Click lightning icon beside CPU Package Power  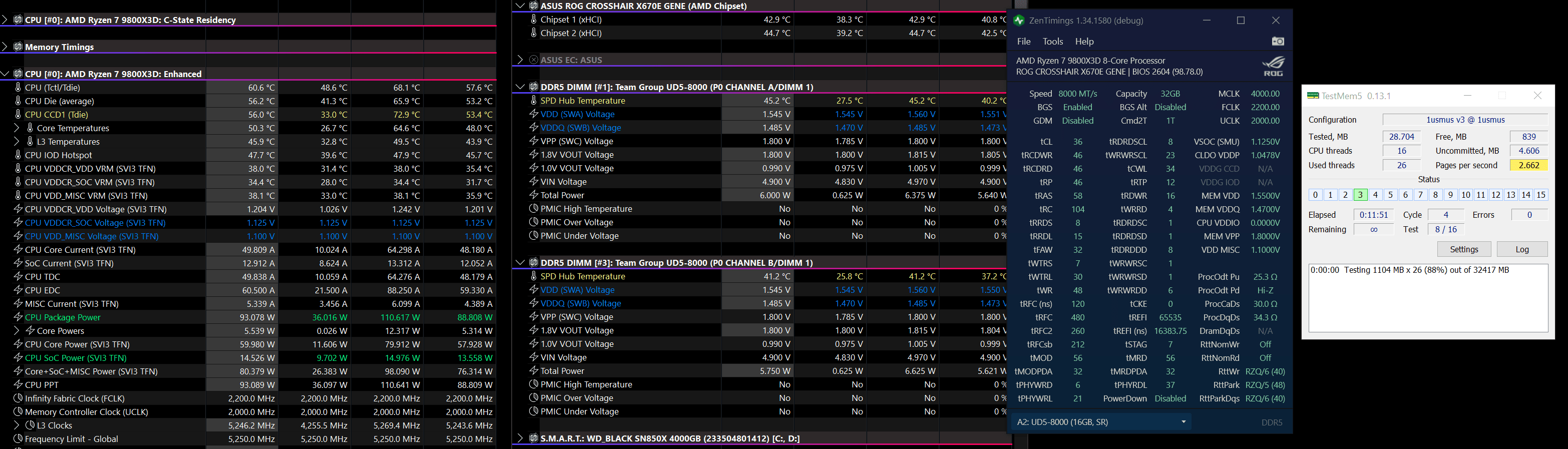[x=18, y=317]
